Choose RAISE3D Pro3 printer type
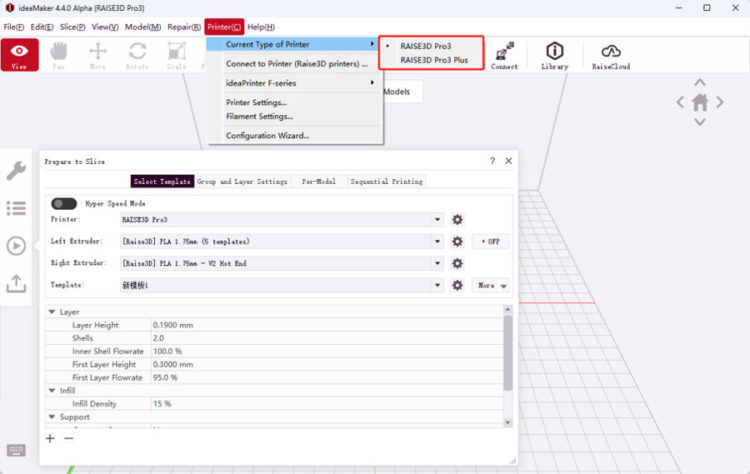This screenshot has width=750, height=474. click(426, 46)
